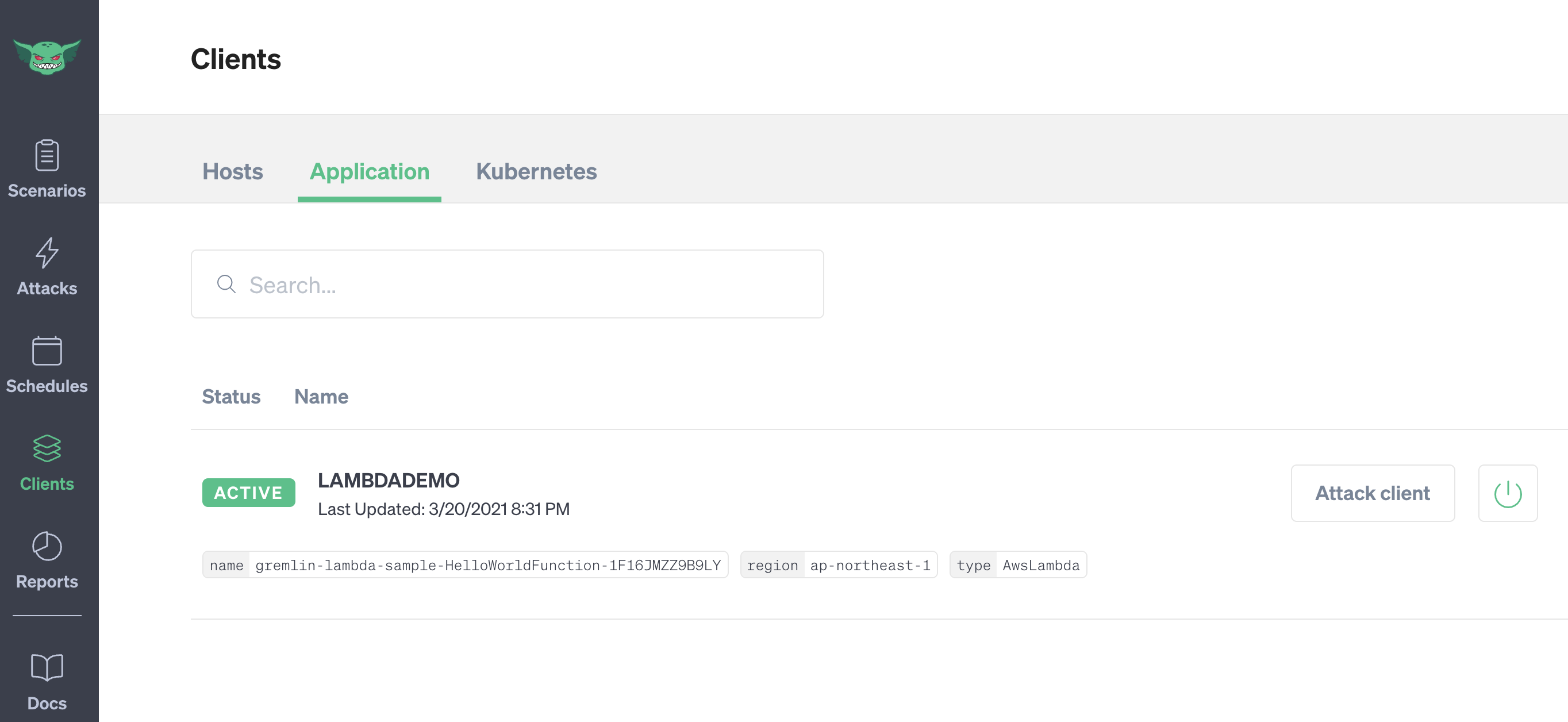1568x722 pixels.
Task: Focus the Search clients field
Action: pos(507,285)
